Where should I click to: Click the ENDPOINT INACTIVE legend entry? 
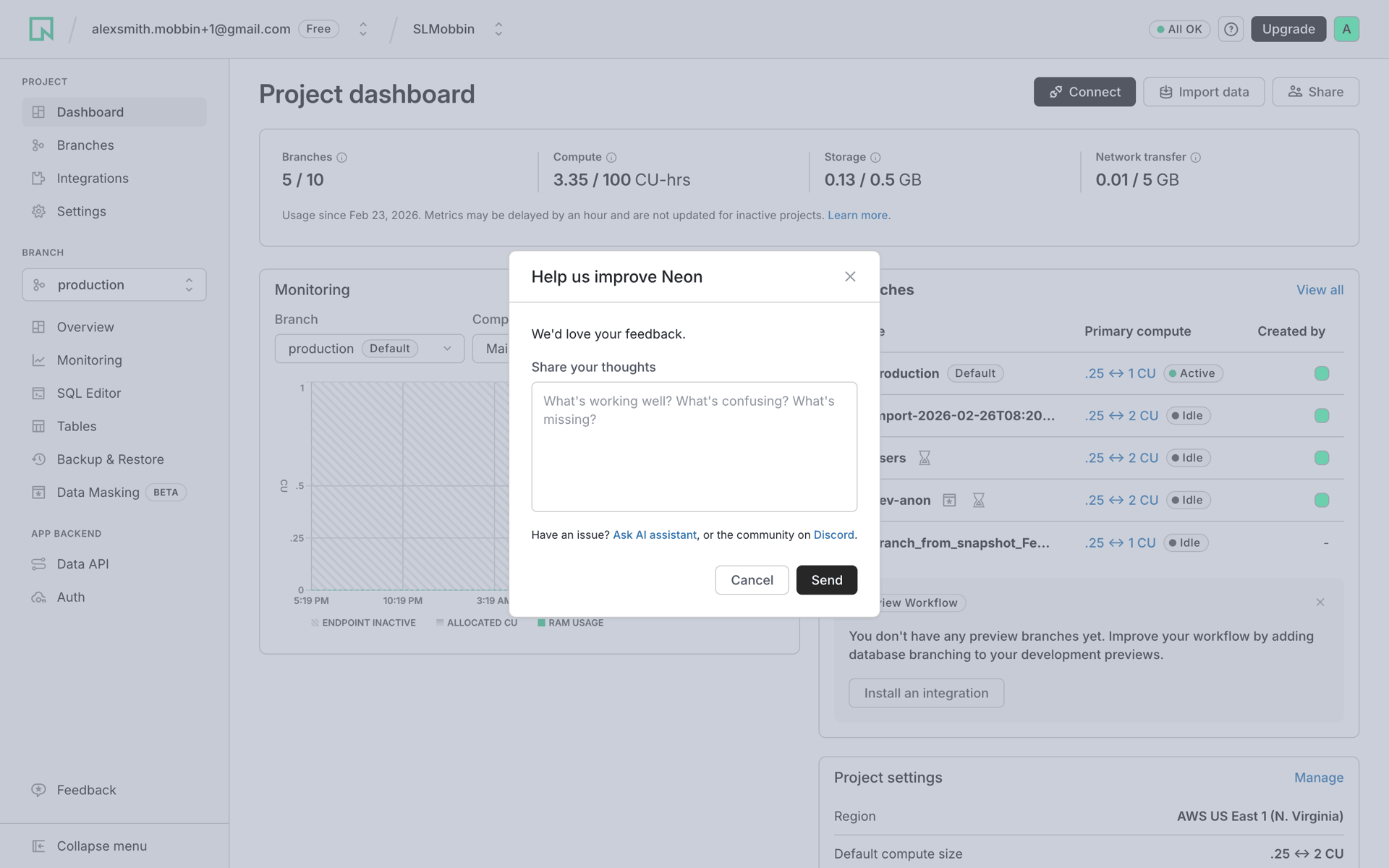(x=363, y=623)
